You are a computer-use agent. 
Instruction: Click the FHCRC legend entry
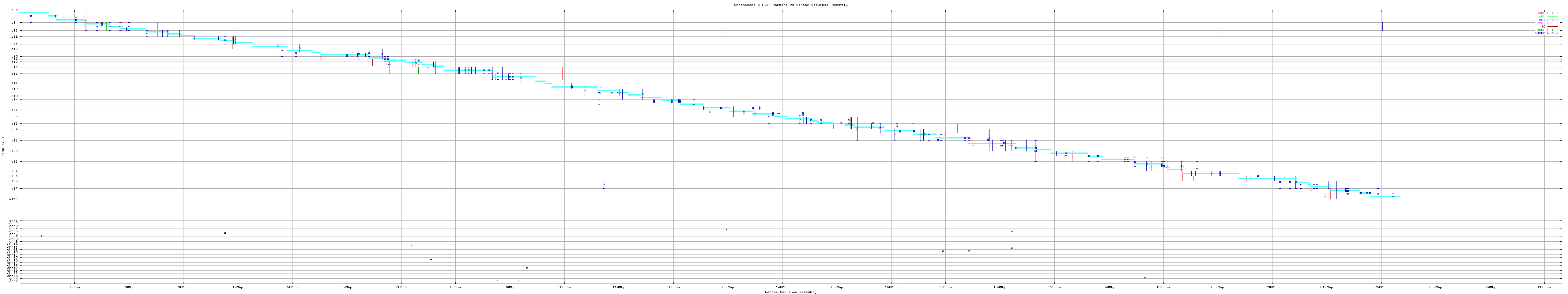[x=1540, y=33]
